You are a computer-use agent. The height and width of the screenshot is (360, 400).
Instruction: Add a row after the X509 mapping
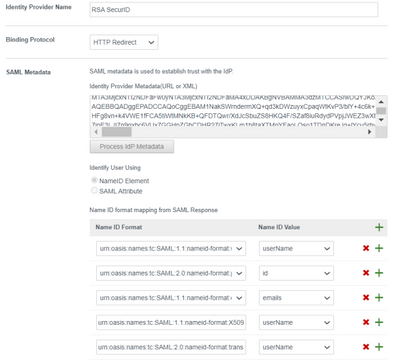pos(379,322)
